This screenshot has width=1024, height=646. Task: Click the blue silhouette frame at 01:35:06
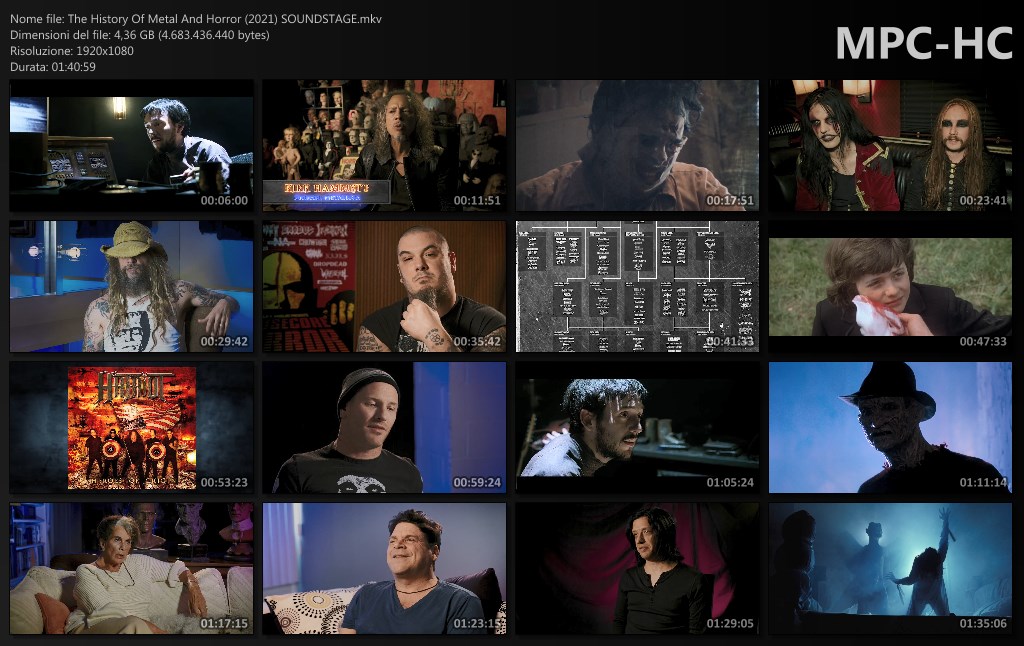pyautogui.click(x=890, y=568)
